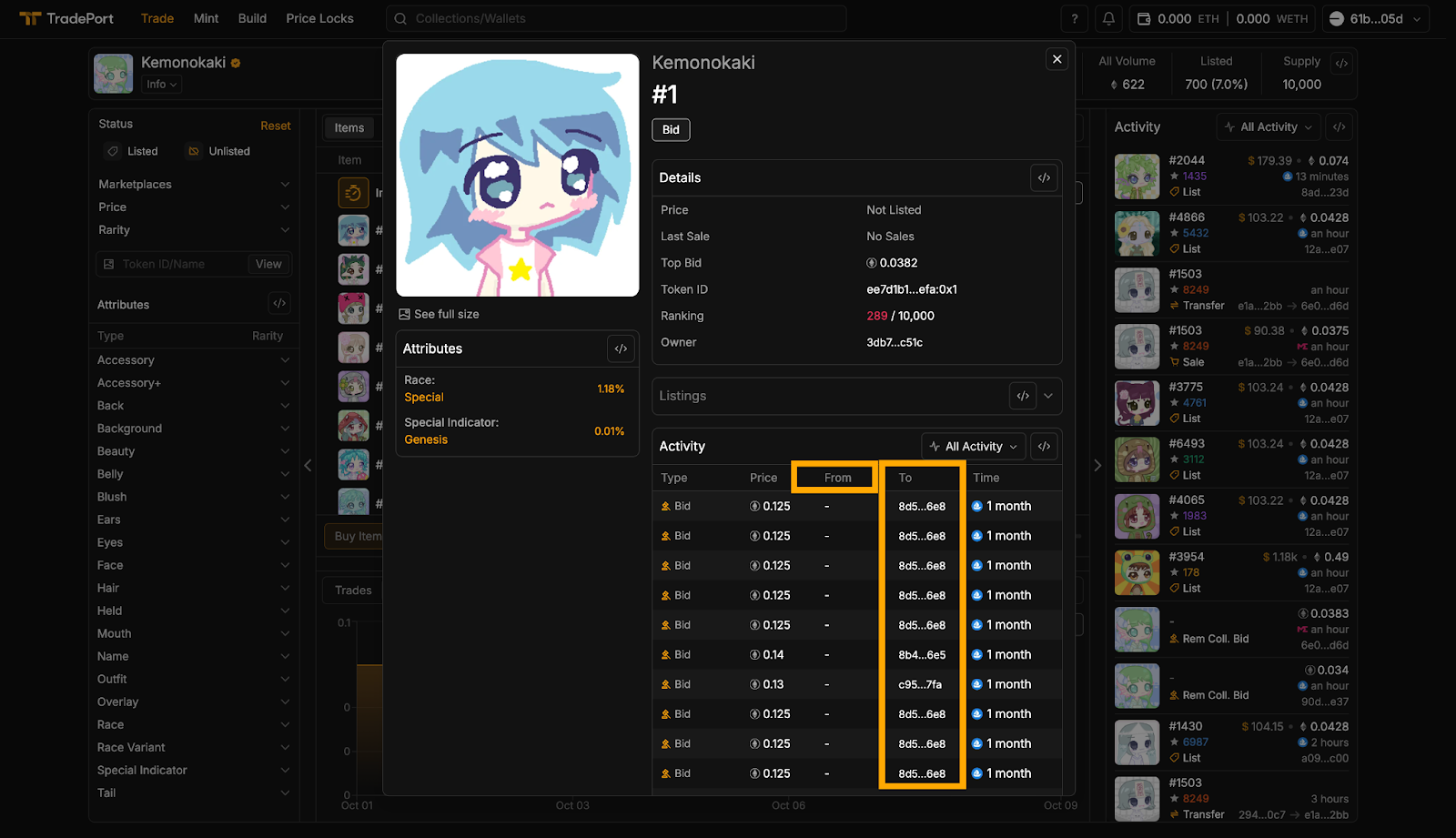Click the Special race attribute value
Viewport: 1456px width, 838px height.
click(x=424, y=397)
